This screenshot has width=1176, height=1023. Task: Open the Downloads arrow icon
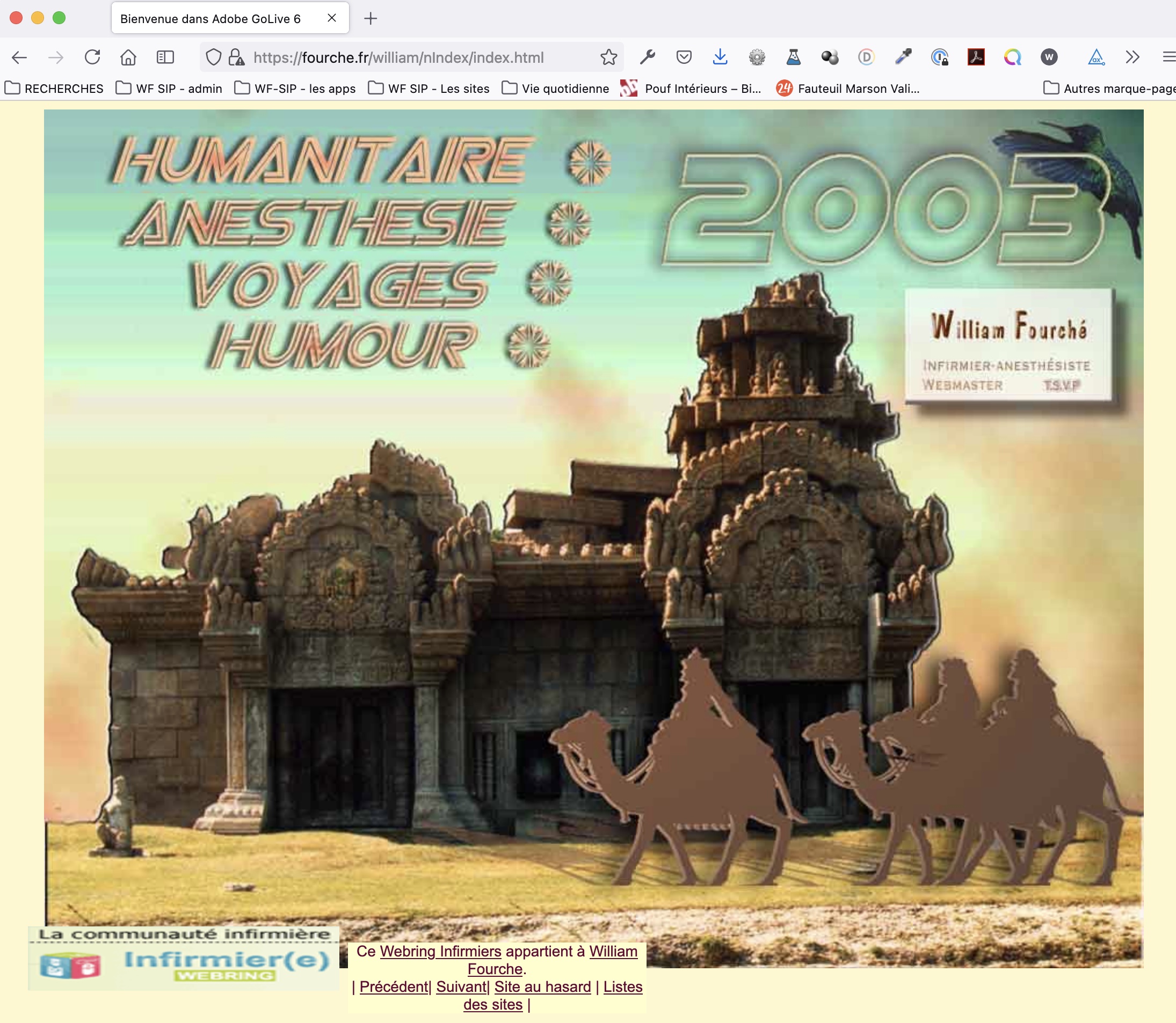click(x=720, y=57)
